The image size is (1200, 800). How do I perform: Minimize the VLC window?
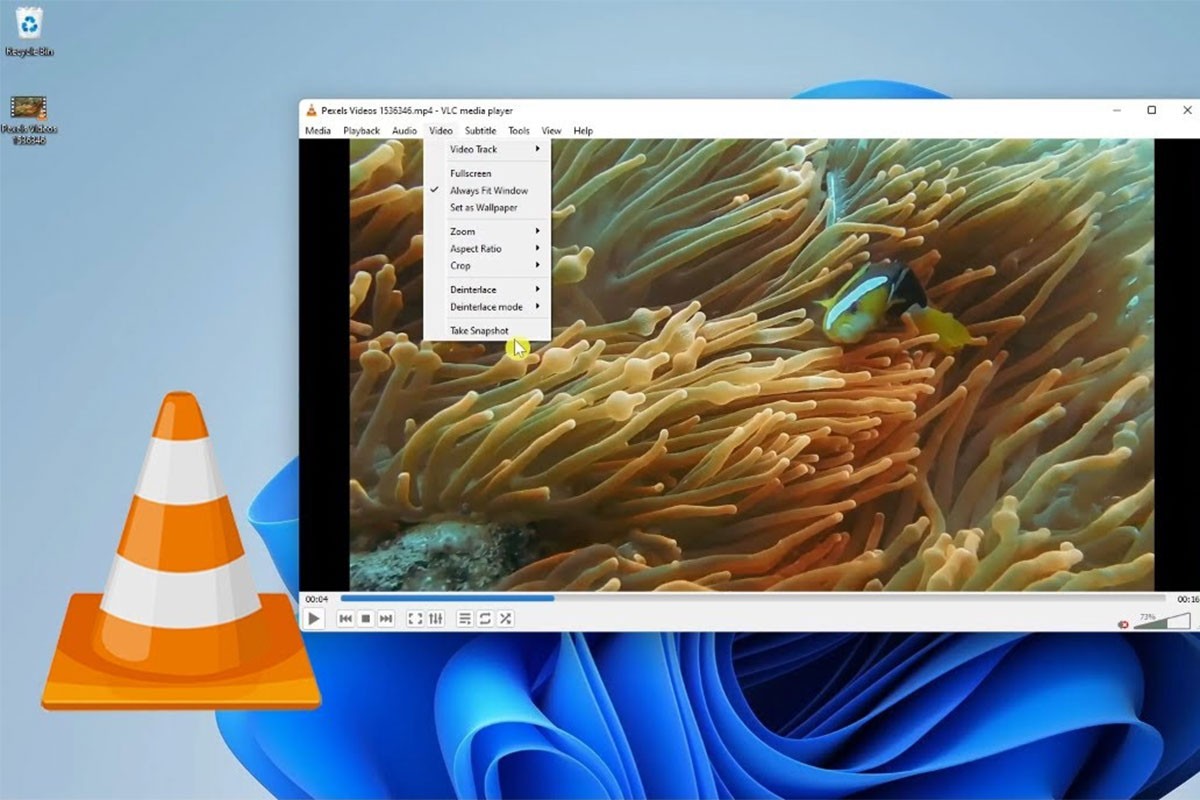point(1116,110)
